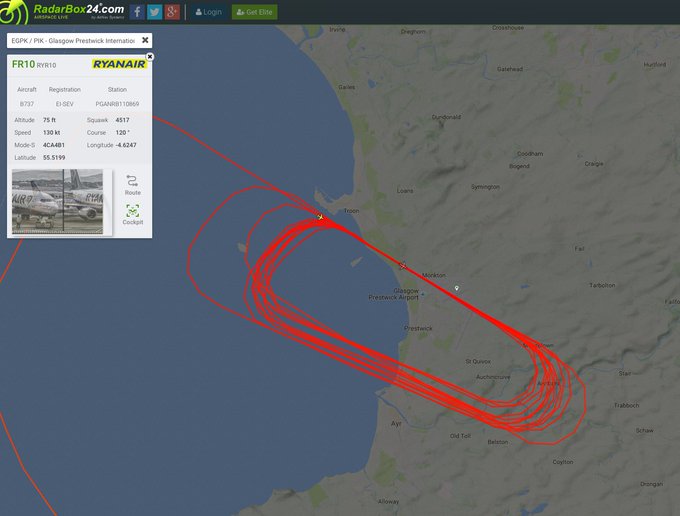Screen dimensions: 680x516
Task: Click the Ryanair airline logo
Action: [119, 64]
